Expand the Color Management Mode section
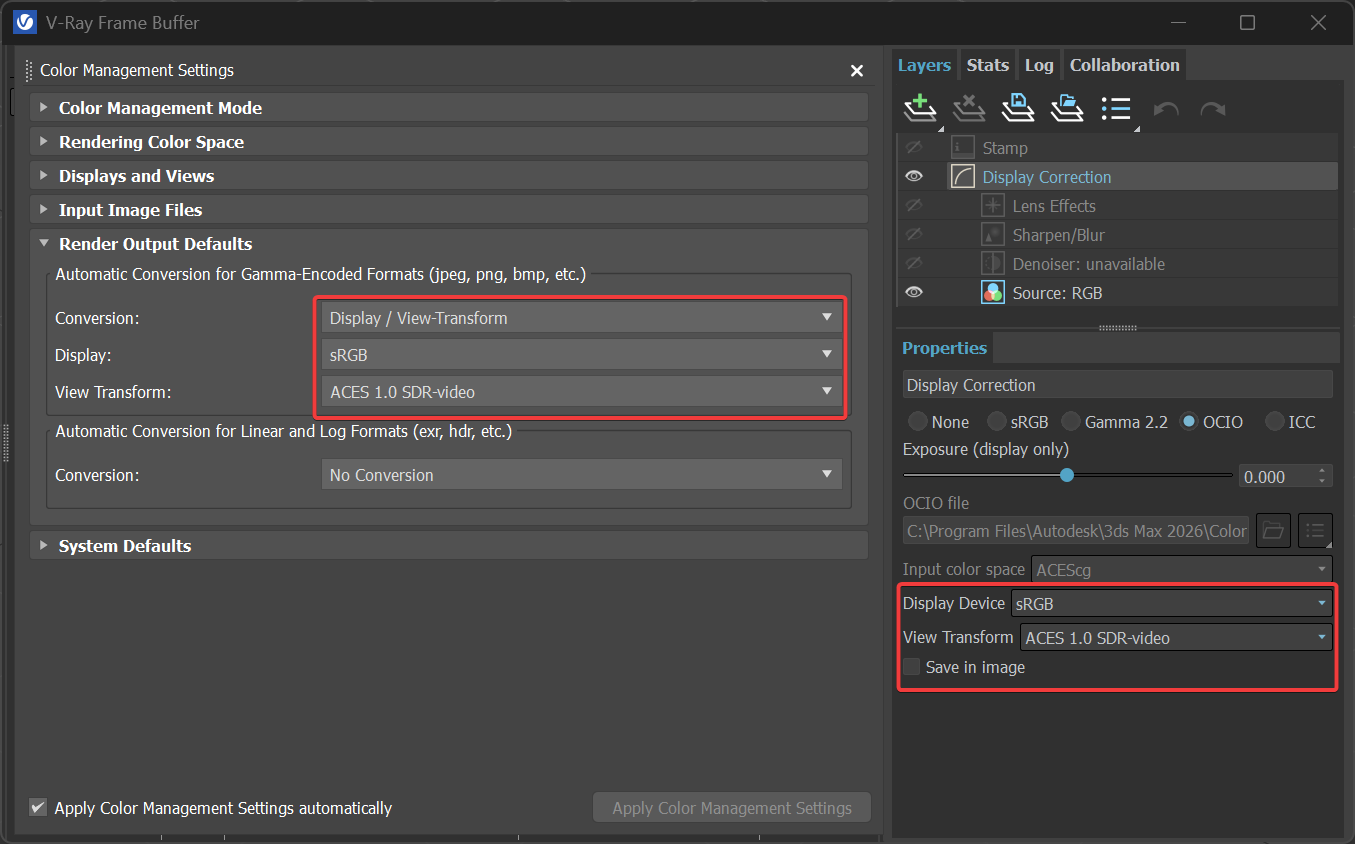 tap(43, 108)
